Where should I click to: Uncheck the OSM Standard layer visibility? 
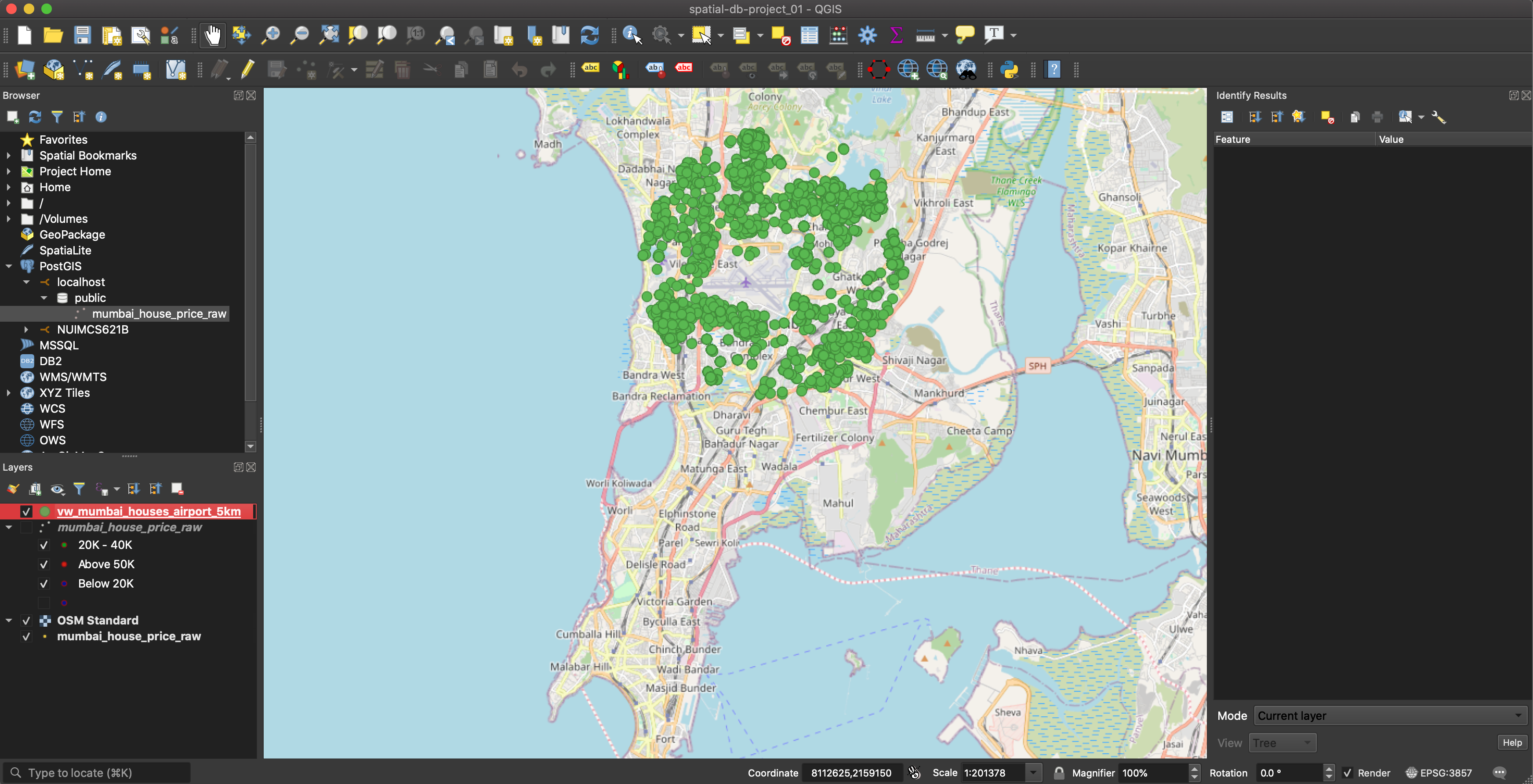[26, 621]
